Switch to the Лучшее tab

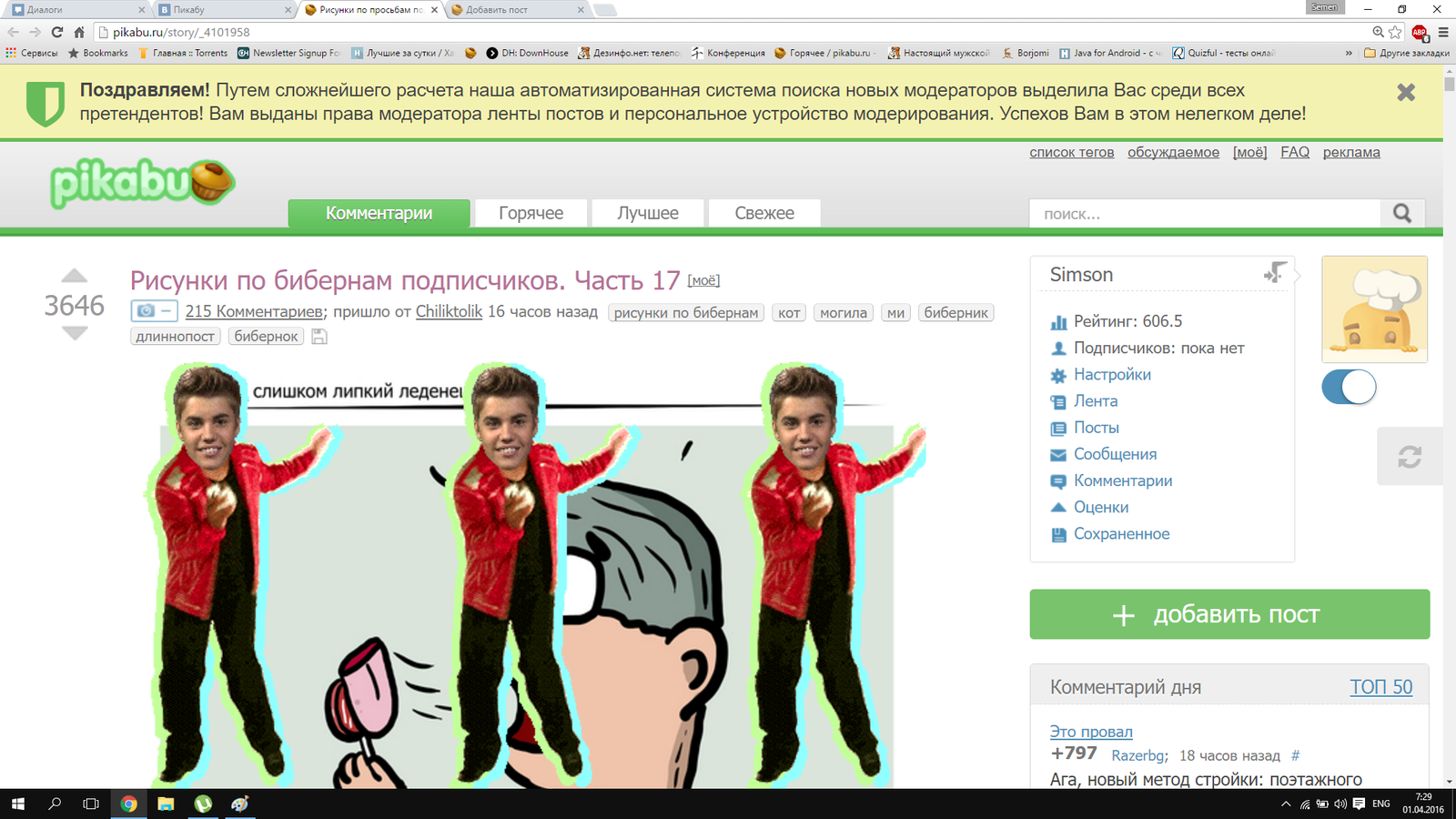648,213
